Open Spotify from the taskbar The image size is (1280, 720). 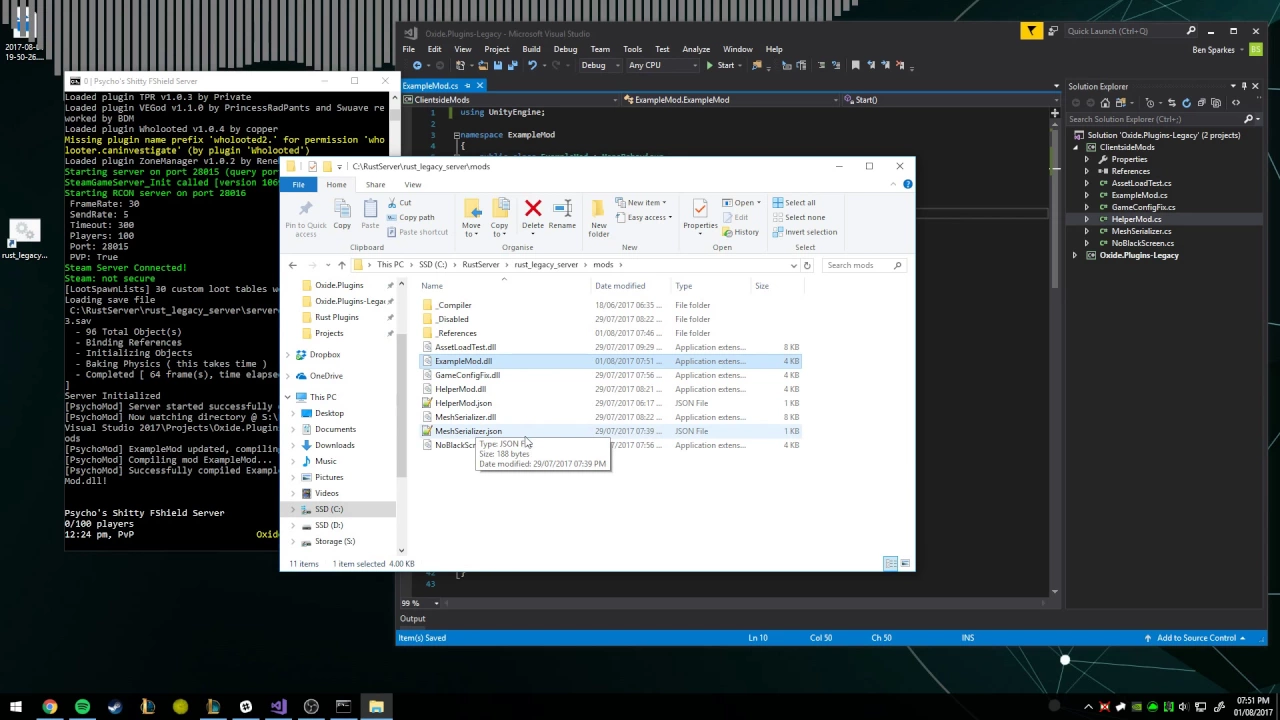[82, 707]
